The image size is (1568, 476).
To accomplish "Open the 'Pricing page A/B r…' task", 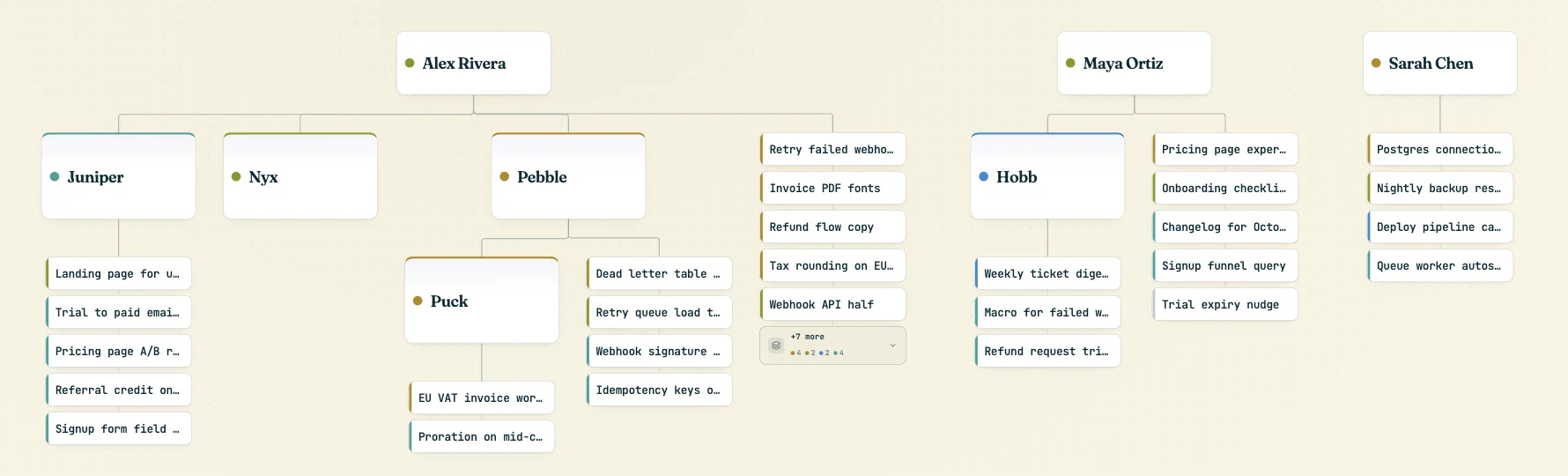I will pos(119,351).
